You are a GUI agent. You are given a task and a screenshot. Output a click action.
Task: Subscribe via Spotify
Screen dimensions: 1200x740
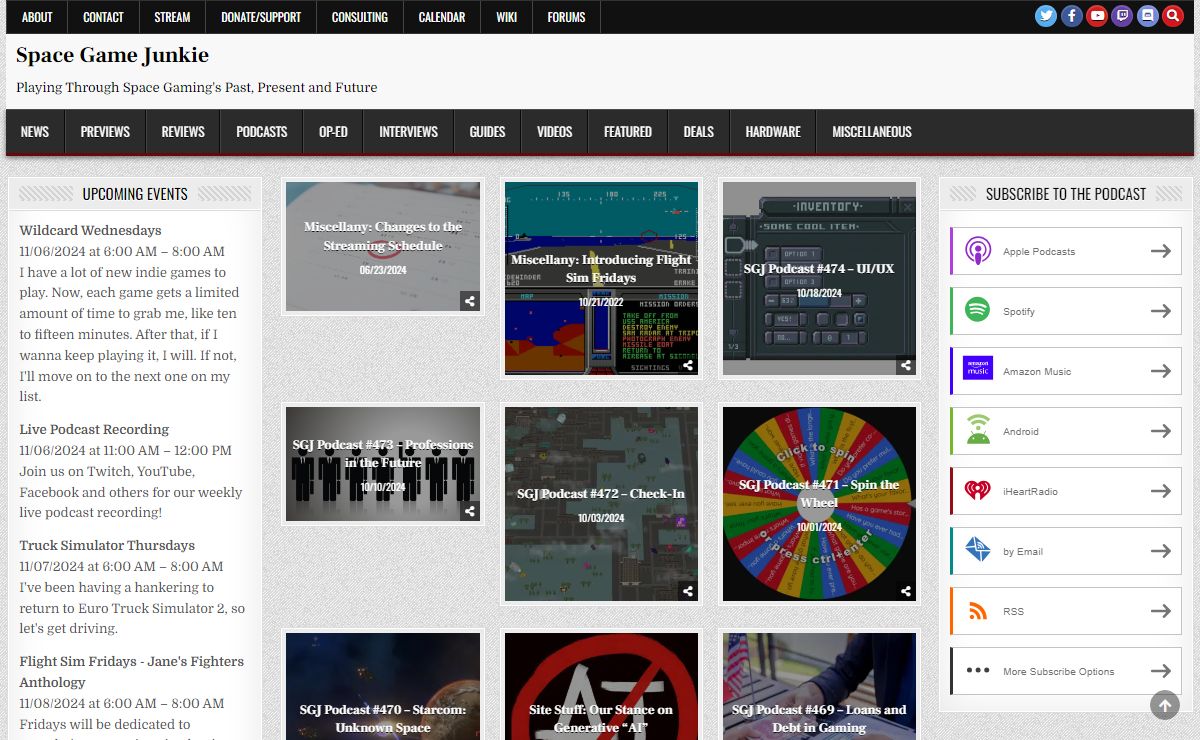tap(1065, 311)
